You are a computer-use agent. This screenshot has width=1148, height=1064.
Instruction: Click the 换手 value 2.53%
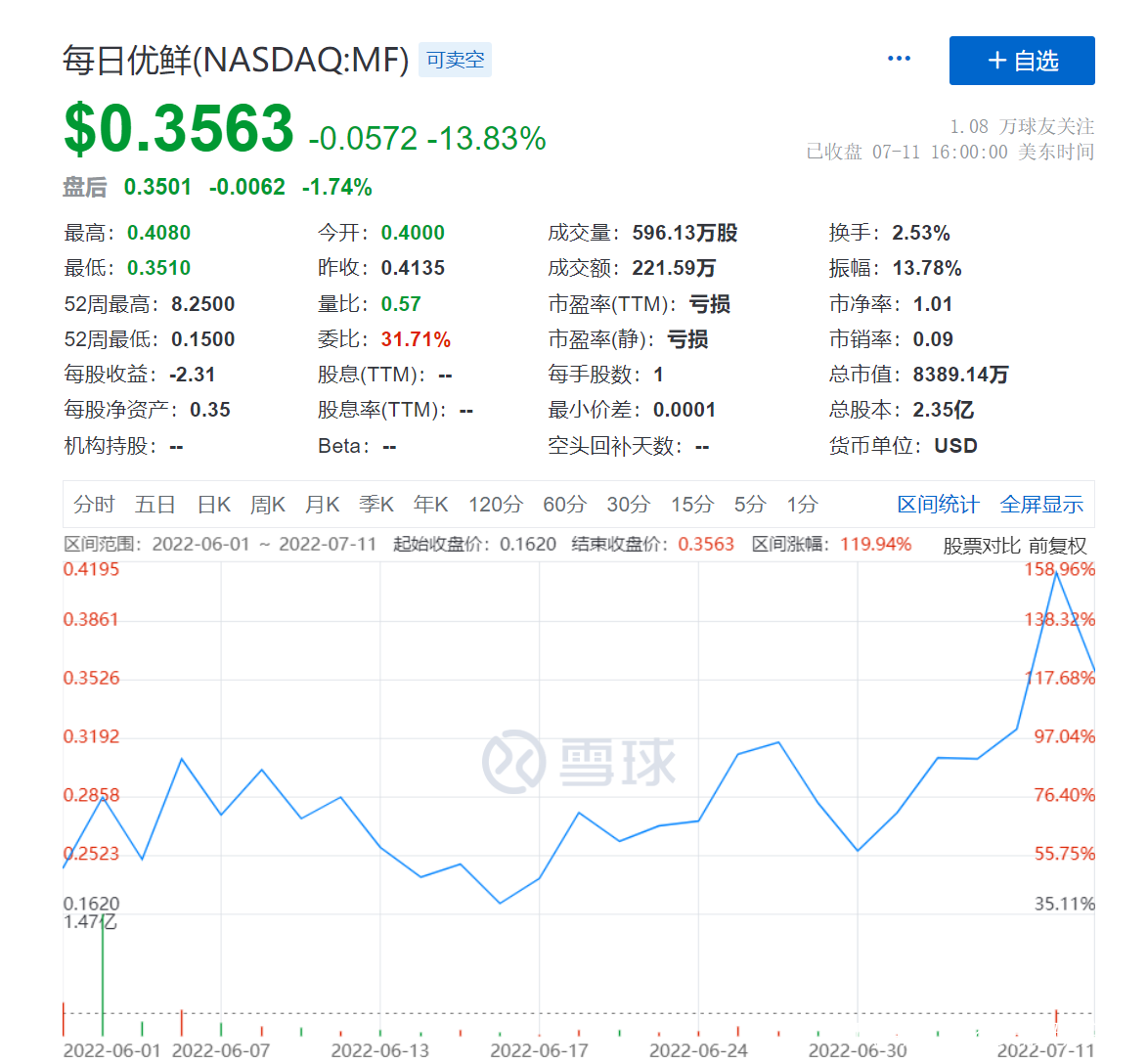[920, 233]
